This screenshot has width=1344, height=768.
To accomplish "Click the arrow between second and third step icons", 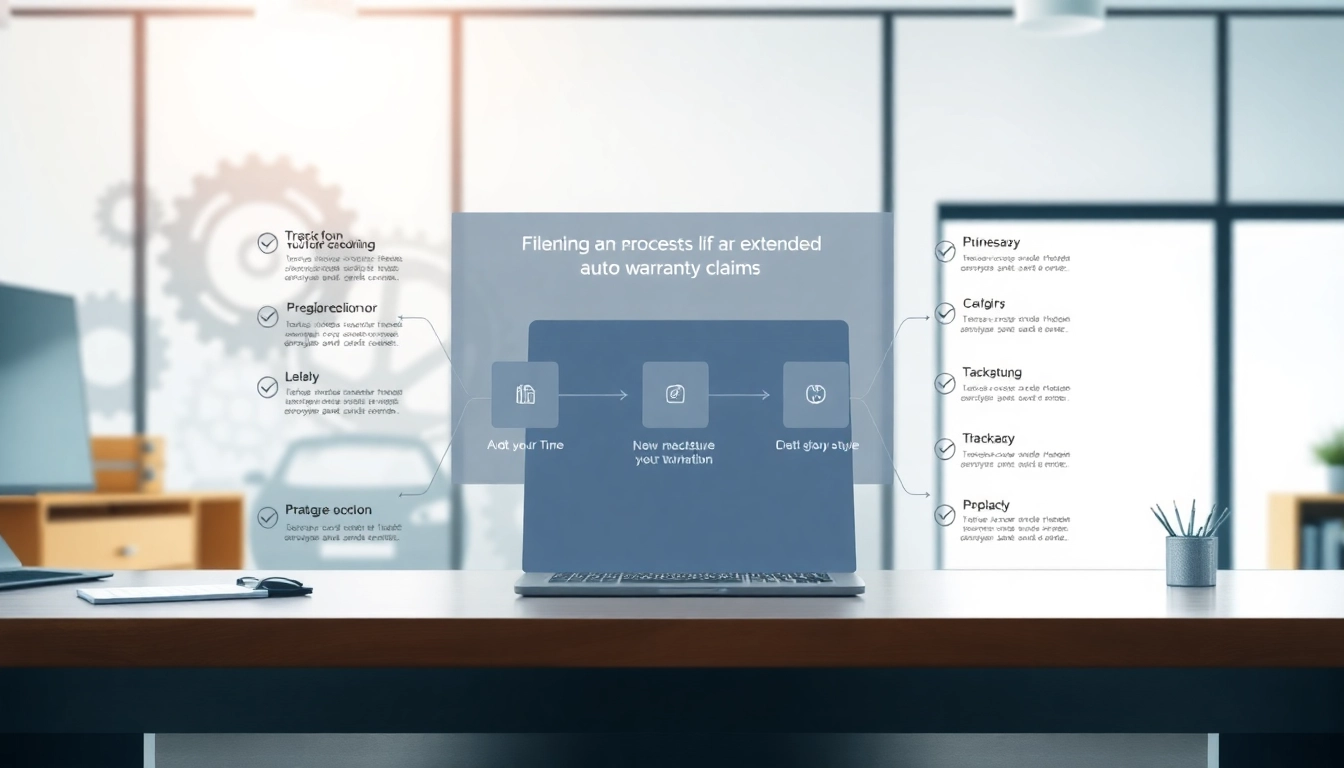I will click(739, 395).
